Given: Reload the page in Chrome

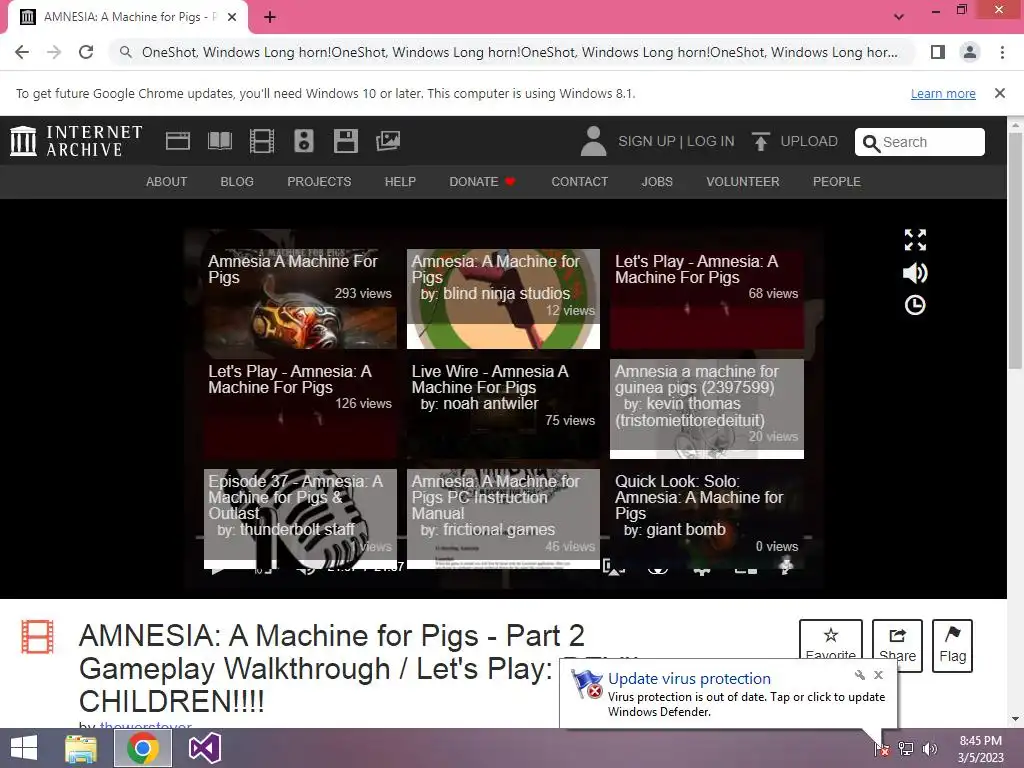Looking at the screenshot, I should 86,52.
